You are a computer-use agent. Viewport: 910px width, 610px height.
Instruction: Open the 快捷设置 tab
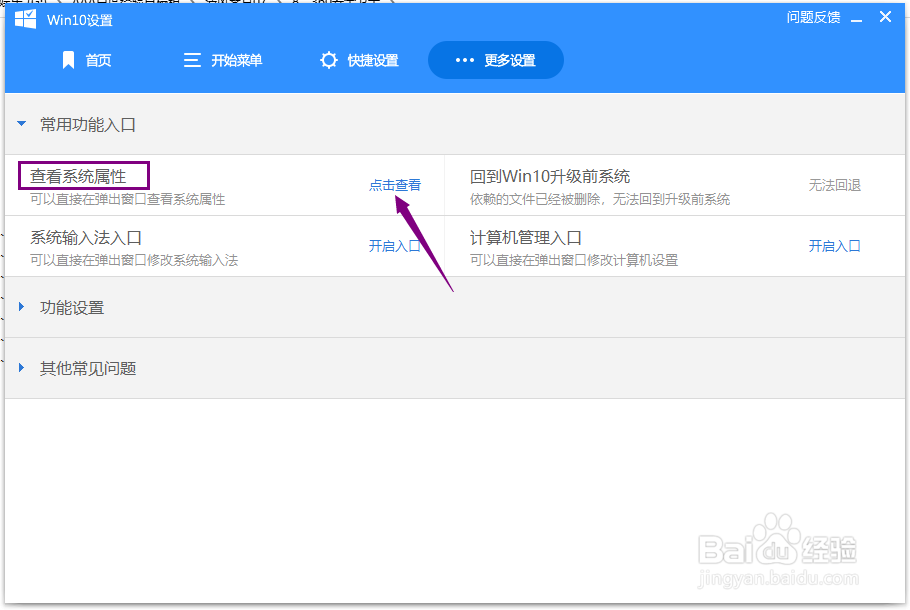point(359,60)
